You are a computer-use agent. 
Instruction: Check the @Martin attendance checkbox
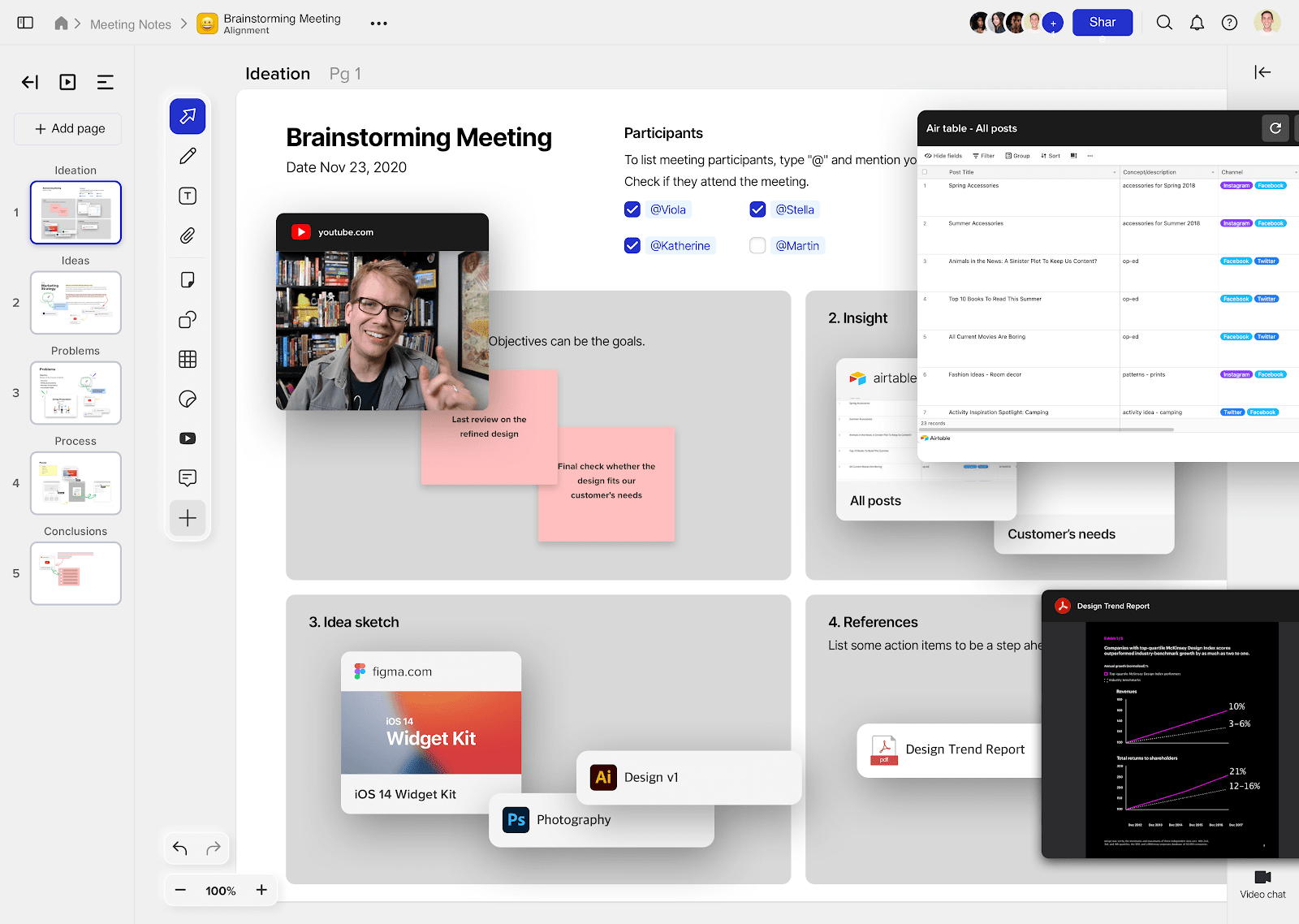tap(757, 245)
